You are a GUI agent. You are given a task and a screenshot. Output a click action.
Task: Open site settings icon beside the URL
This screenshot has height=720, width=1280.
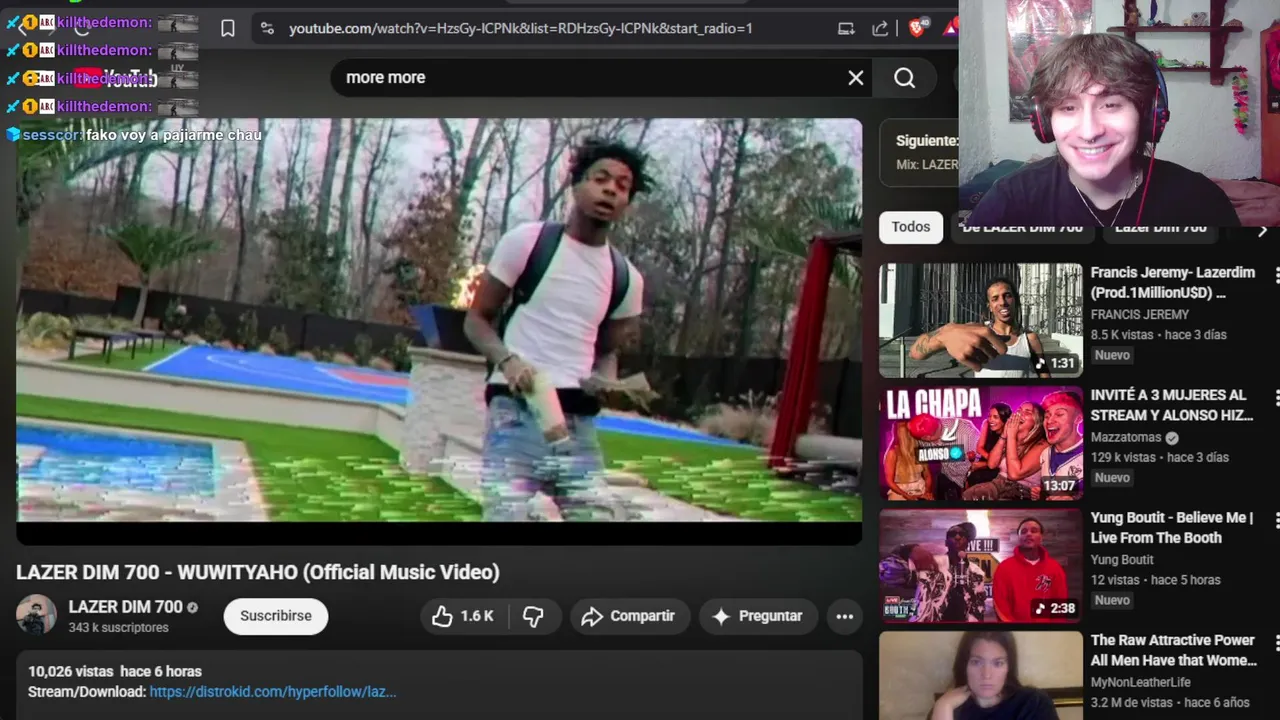click(x=267, y=29)
